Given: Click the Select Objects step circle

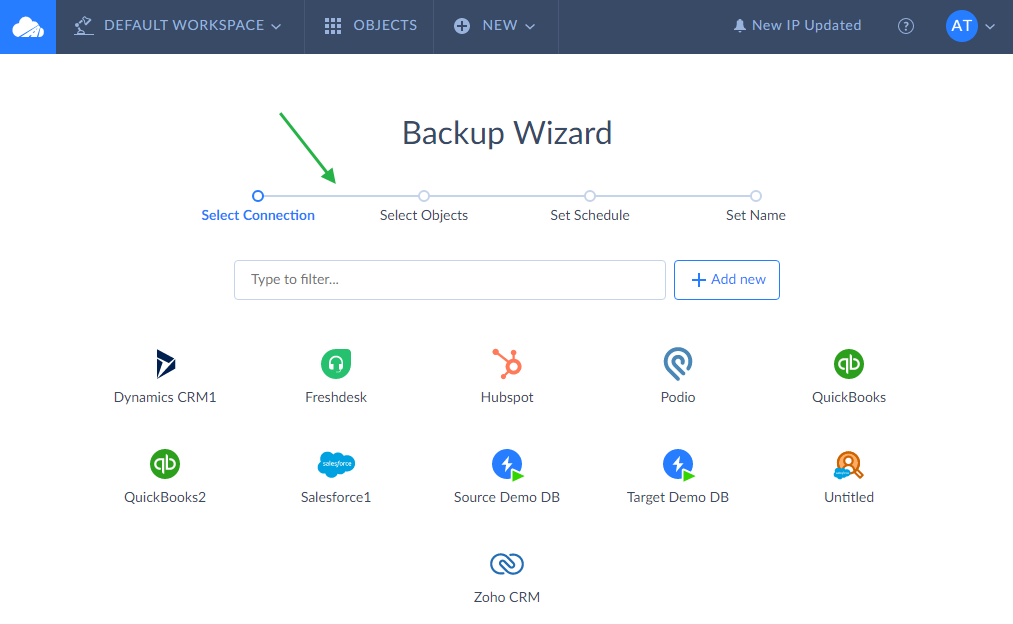Looking at the screenshot, I should (424, 196).
